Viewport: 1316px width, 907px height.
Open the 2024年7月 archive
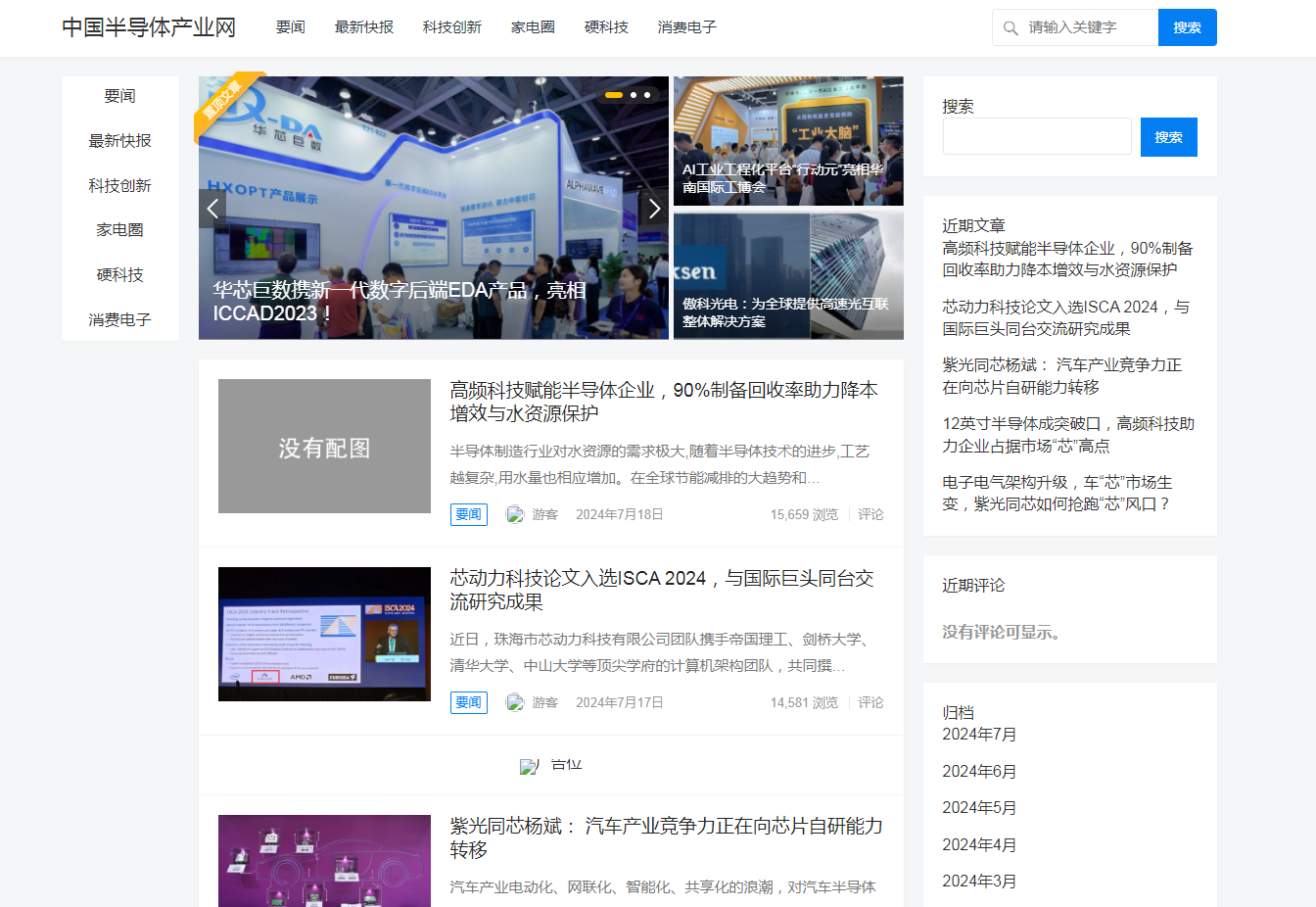(x=979, y=735)
